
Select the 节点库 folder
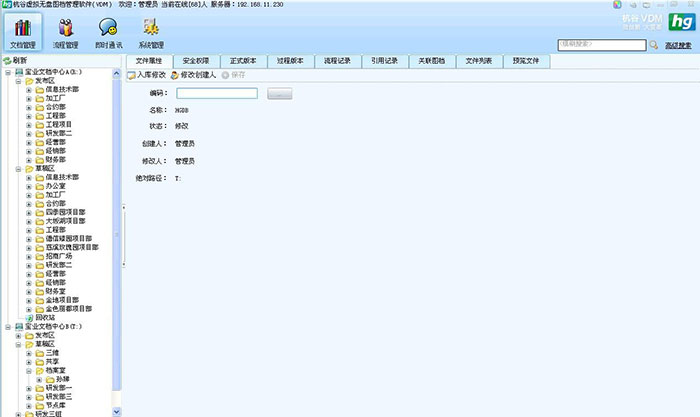pyautogui.click(x=55, y=405)
